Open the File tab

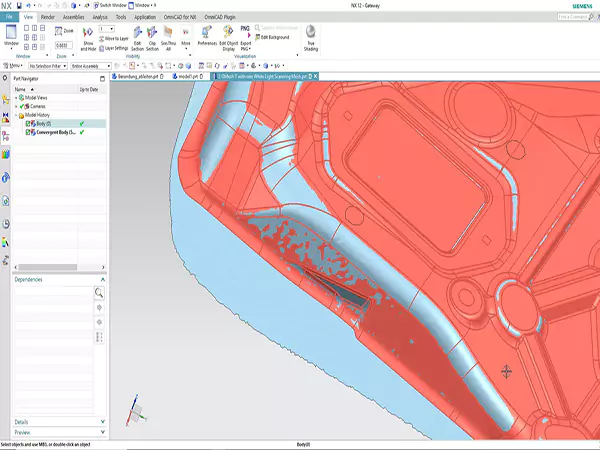click(9, 17)
